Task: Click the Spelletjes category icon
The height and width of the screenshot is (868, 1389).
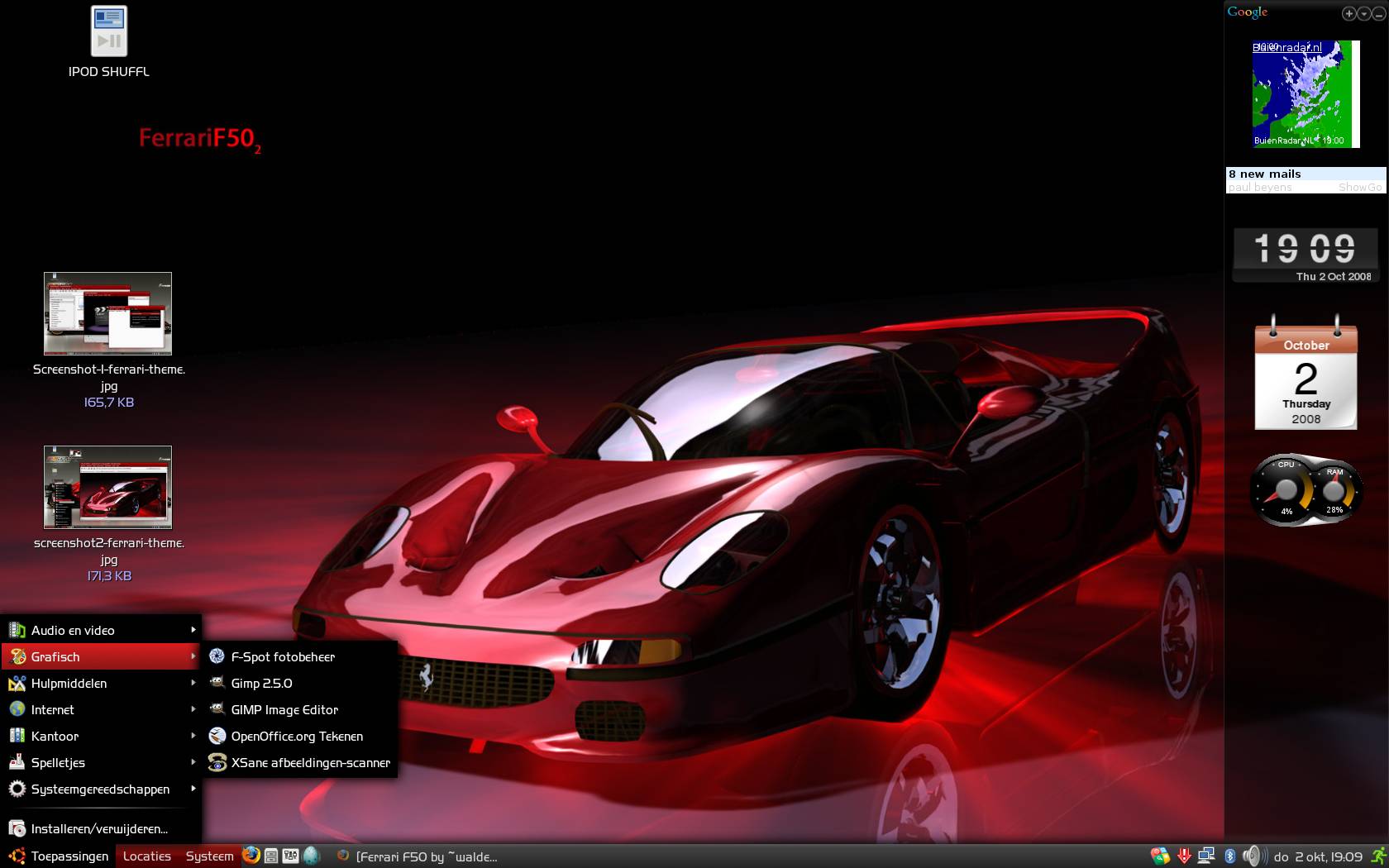Action: tap(17, 762)
